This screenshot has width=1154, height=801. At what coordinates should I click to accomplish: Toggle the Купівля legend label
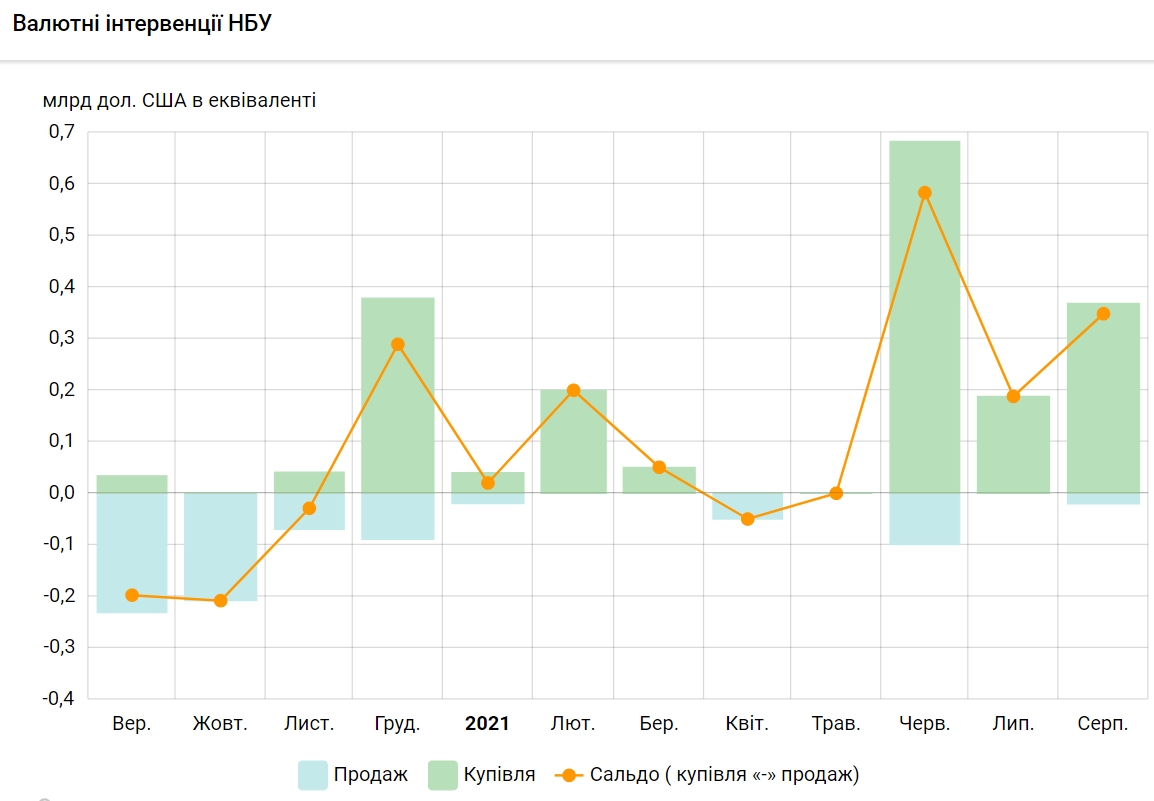coord(499,775)
